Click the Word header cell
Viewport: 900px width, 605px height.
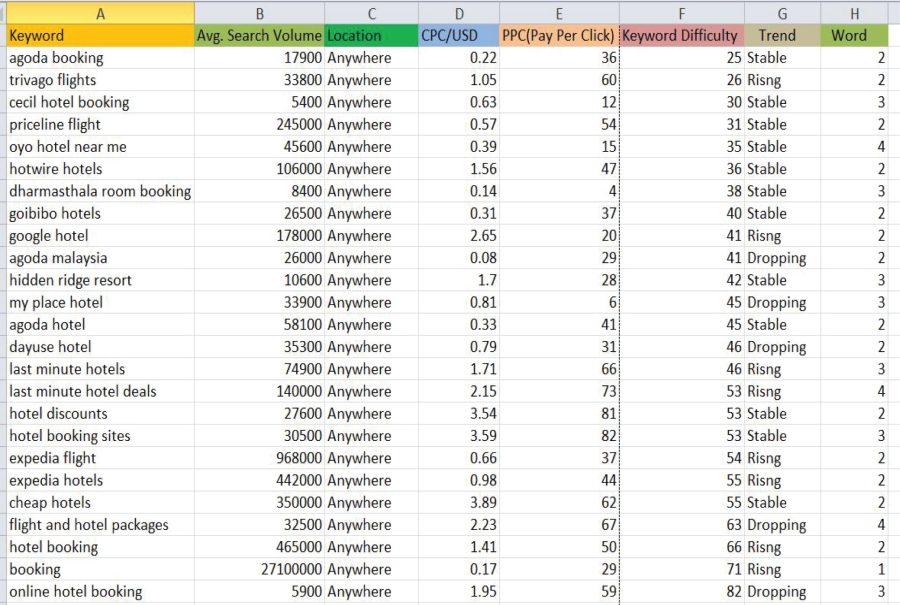click(x=854, y=36)
